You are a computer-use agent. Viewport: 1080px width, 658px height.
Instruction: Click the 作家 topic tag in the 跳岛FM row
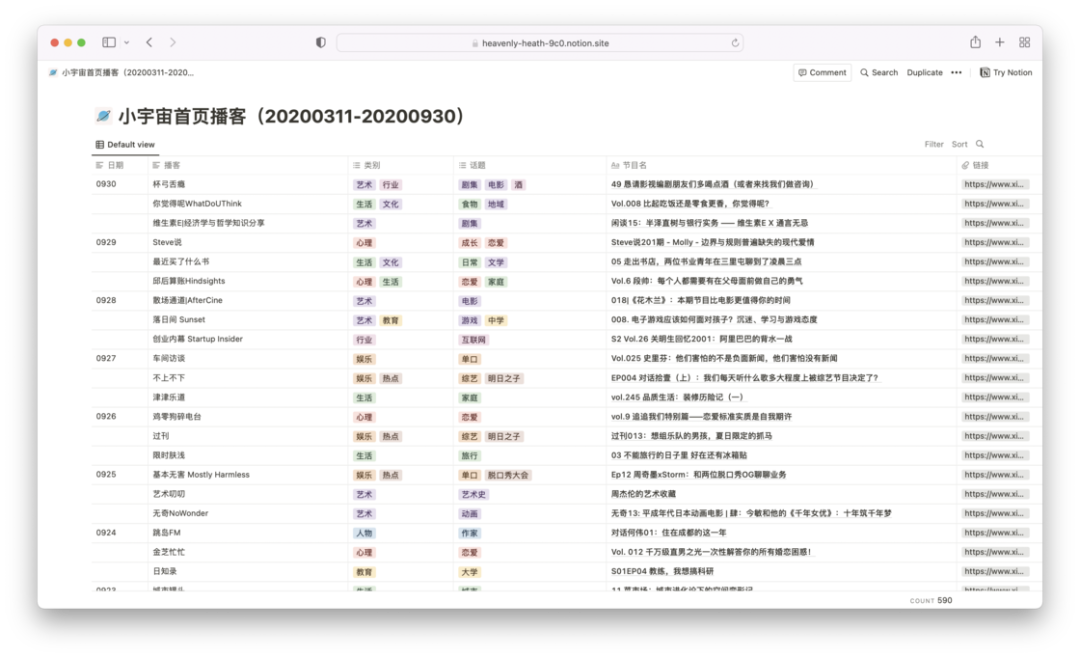click(x=470, y=533)
